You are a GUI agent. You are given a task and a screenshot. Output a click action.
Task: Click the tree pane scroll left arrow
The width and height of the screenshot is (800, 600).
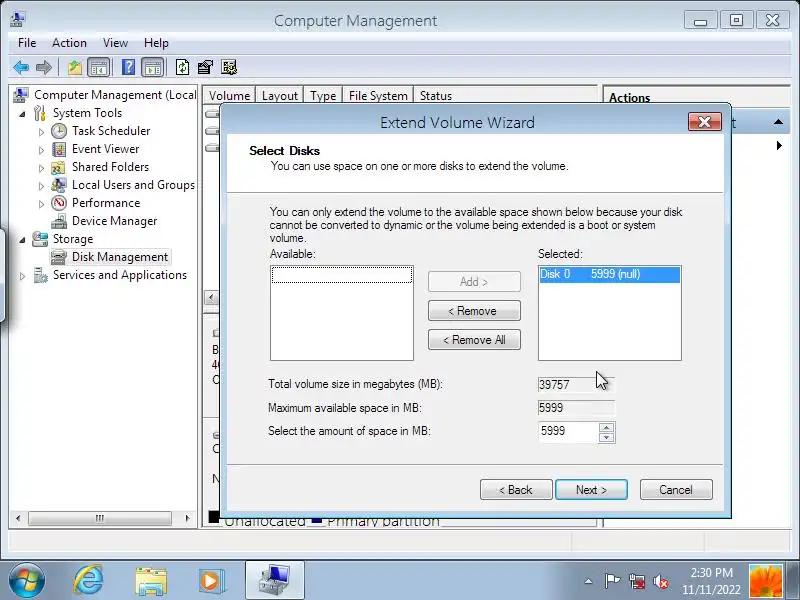tap(18, 518)
